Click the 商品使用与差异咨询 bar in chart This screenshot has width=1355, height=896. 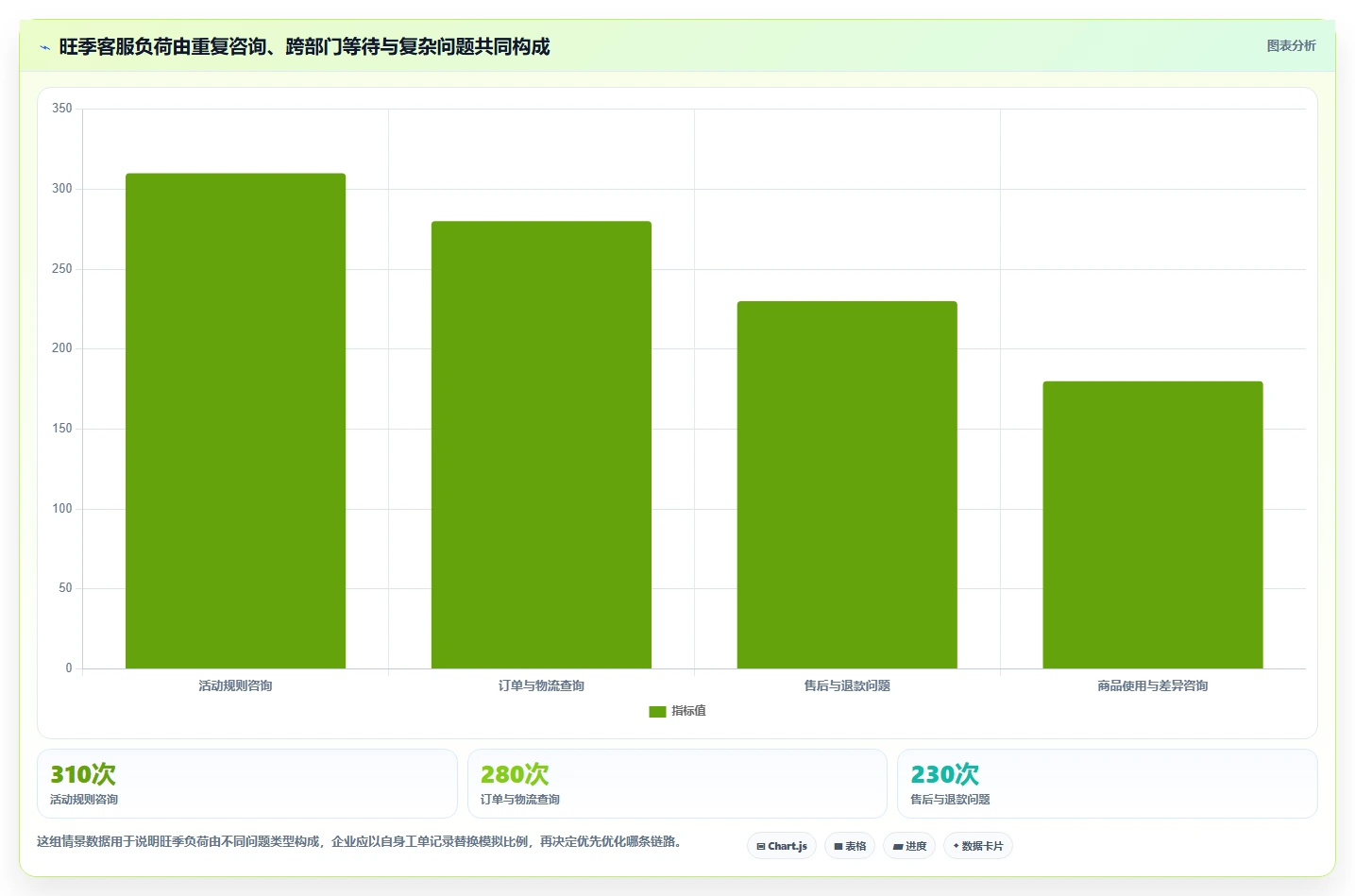pos(1153,525)
